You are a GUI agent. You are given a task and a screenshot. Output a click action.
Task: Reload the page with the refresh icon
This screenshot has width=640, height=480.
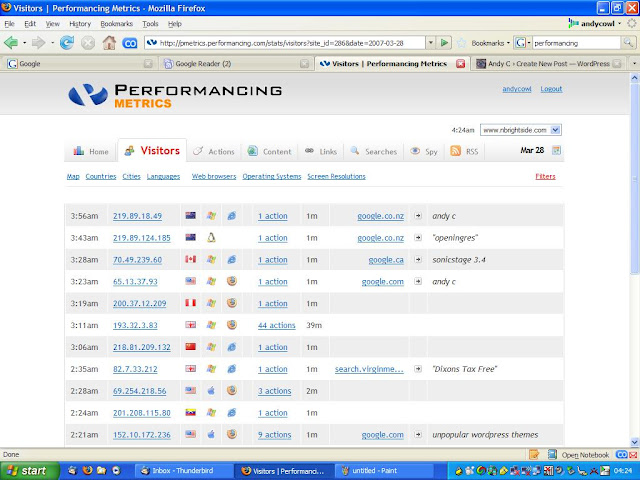click(x=67, y=42)
